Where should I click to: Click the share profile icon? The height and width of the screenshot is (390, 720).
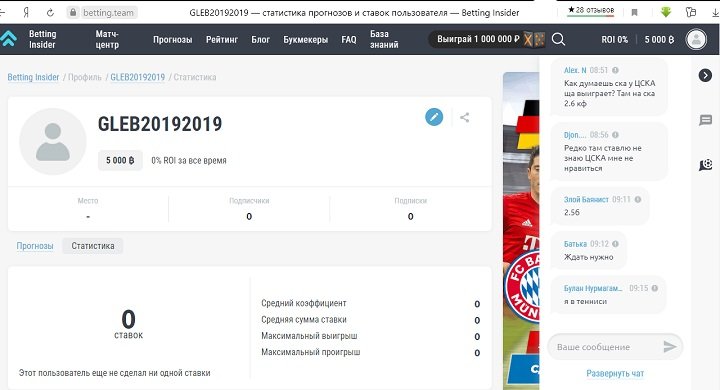tap(465, 118)
